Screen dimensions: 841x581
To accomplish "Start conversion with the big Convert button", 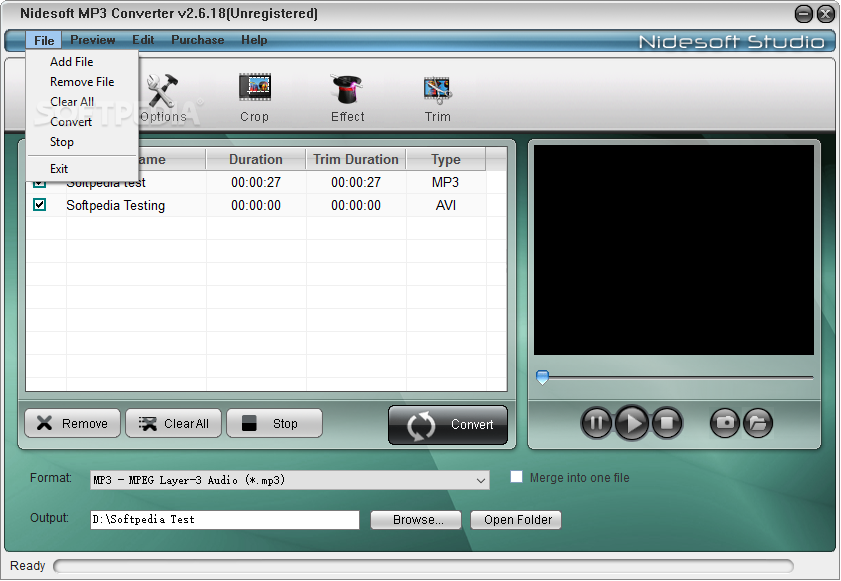I will coord(448,425).
